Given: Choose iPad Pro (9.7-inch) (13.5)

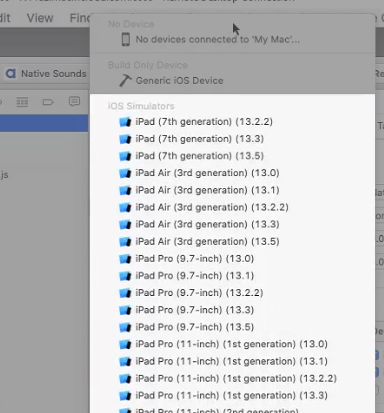Looking at the screenshot, I should pyautogui.click(x=232, y=327).
